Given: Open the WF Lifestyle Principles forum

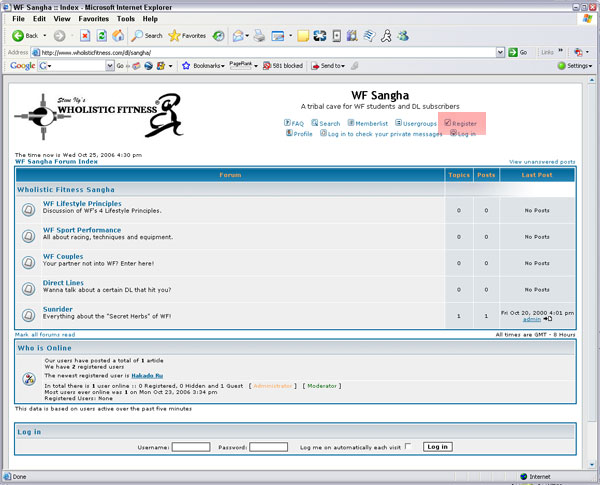Looking at the screenshot, I should 82,203.
